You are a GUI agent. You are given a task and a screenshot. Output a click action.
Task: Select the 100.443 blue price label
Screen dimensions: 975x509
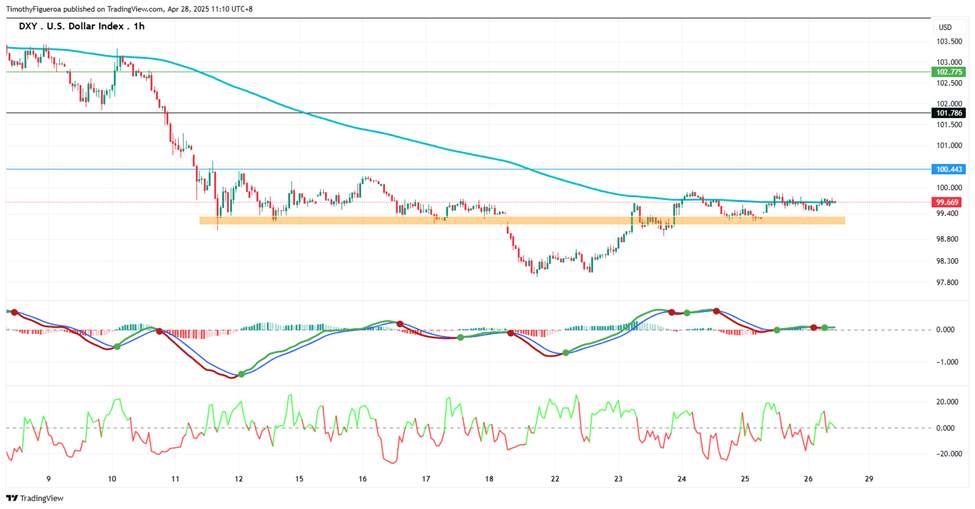pyautogui.click(x=949, y=169)
